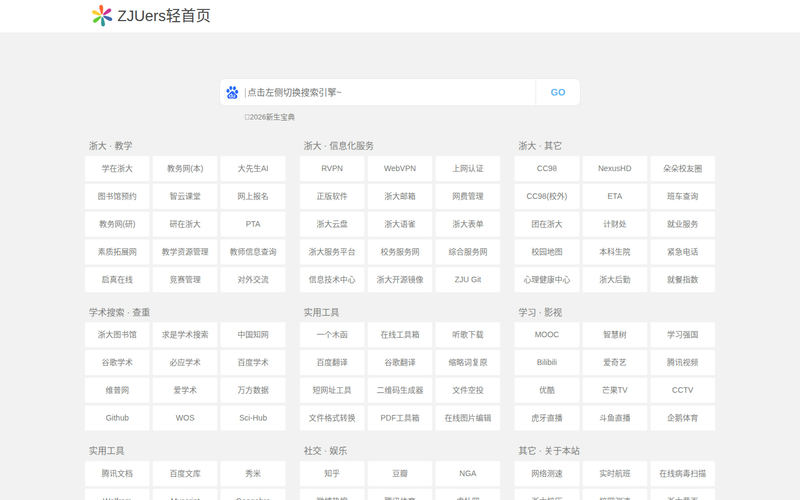Go to 教务网(本)
Viewport: 800px width, 500px height.
point(185,168)
